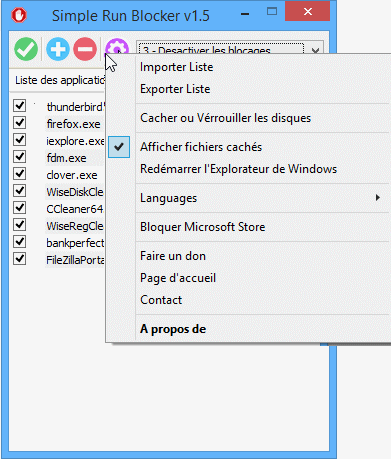The height and width of the screenshot is (459, 391).
Task: Close the Simple Run Blocker window
Action: coord(308,12)
